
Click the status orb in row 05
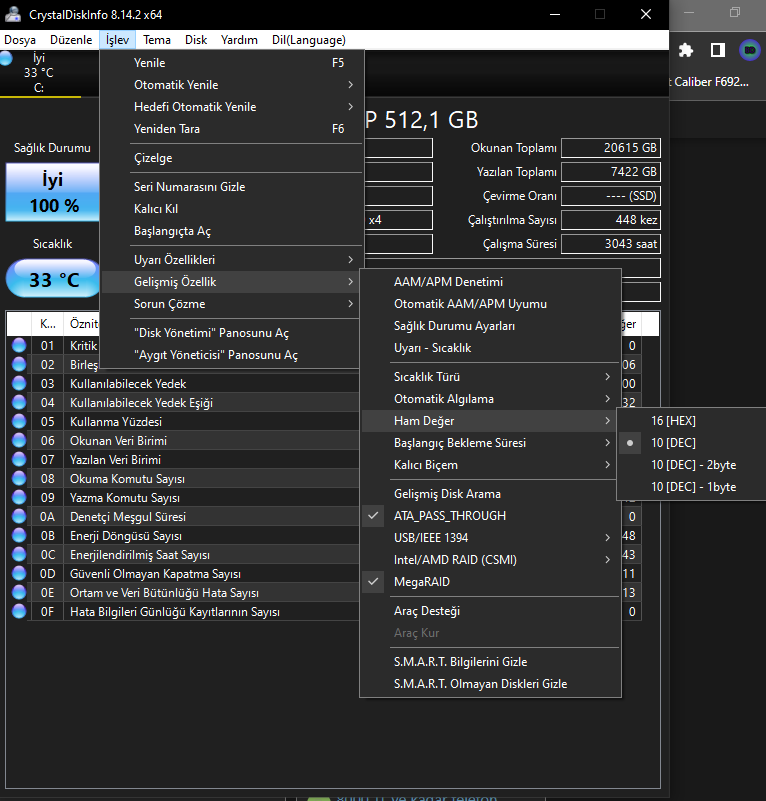19,421
